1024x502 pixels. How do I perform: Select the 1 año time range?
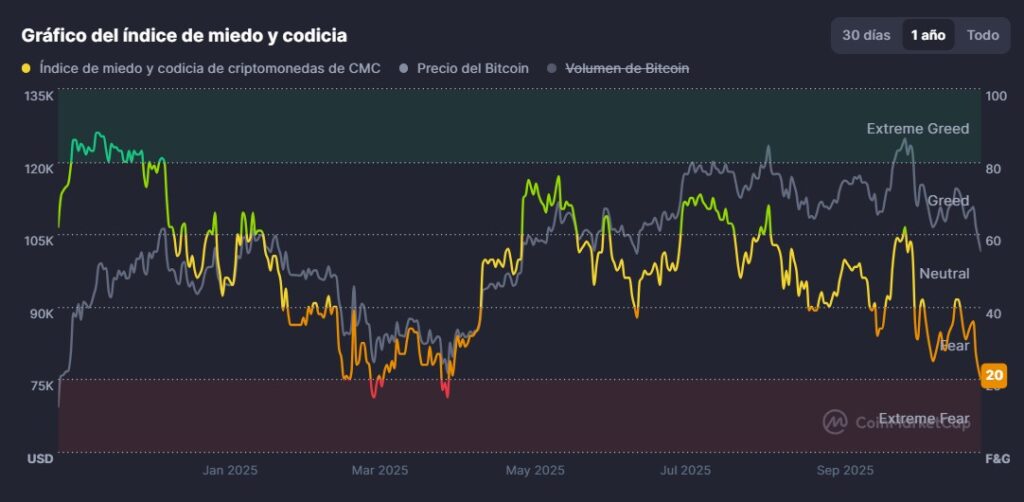tap(927, 35)
